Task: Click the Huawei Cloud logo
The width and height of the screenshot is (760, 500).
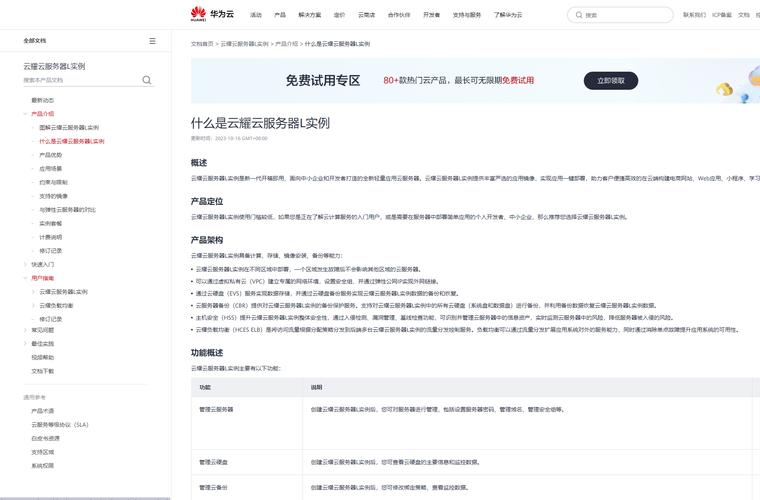Action: coord(212,14)
